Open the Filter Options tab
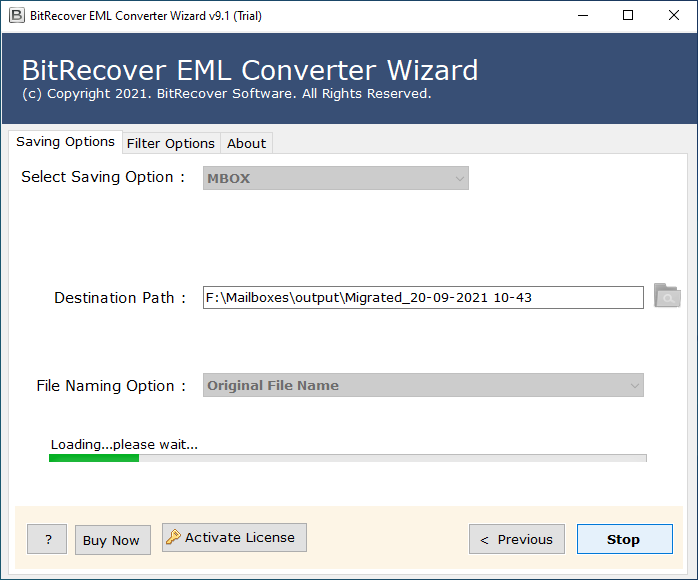Viewport: 698px width, 580px height. 171,143
